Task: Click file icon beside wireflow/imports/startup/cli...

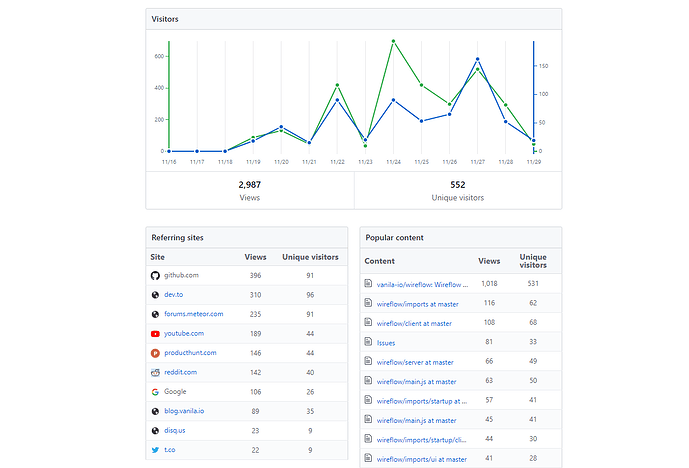Action: coord(368,439)
